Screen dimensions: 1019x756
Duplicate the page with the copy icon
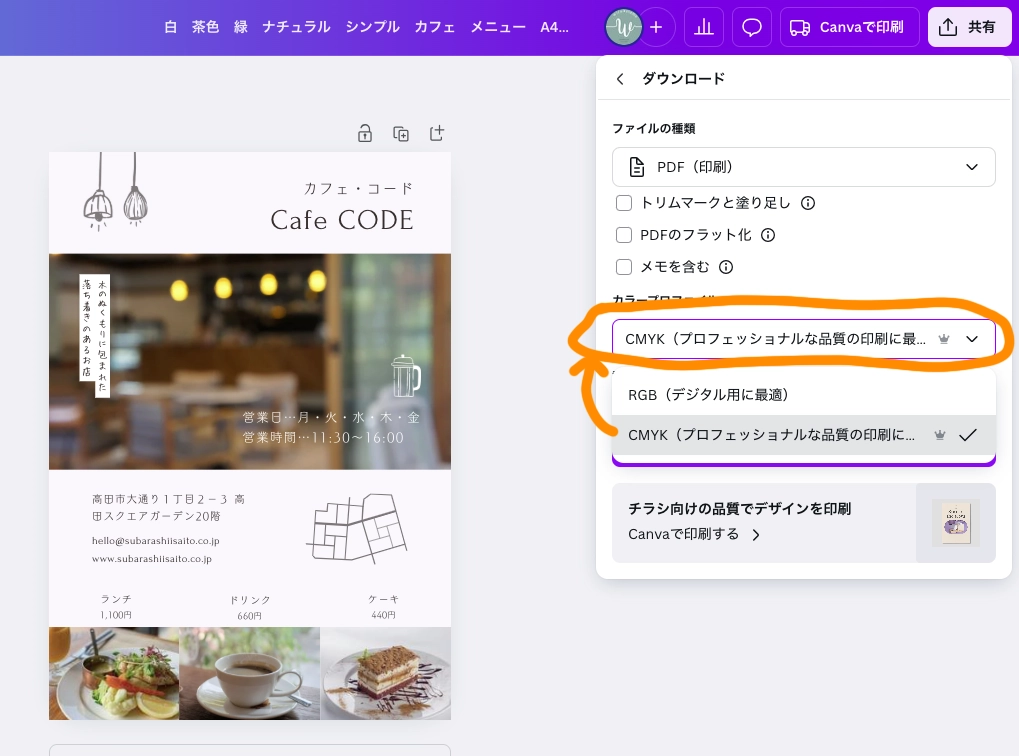(401, 133)
